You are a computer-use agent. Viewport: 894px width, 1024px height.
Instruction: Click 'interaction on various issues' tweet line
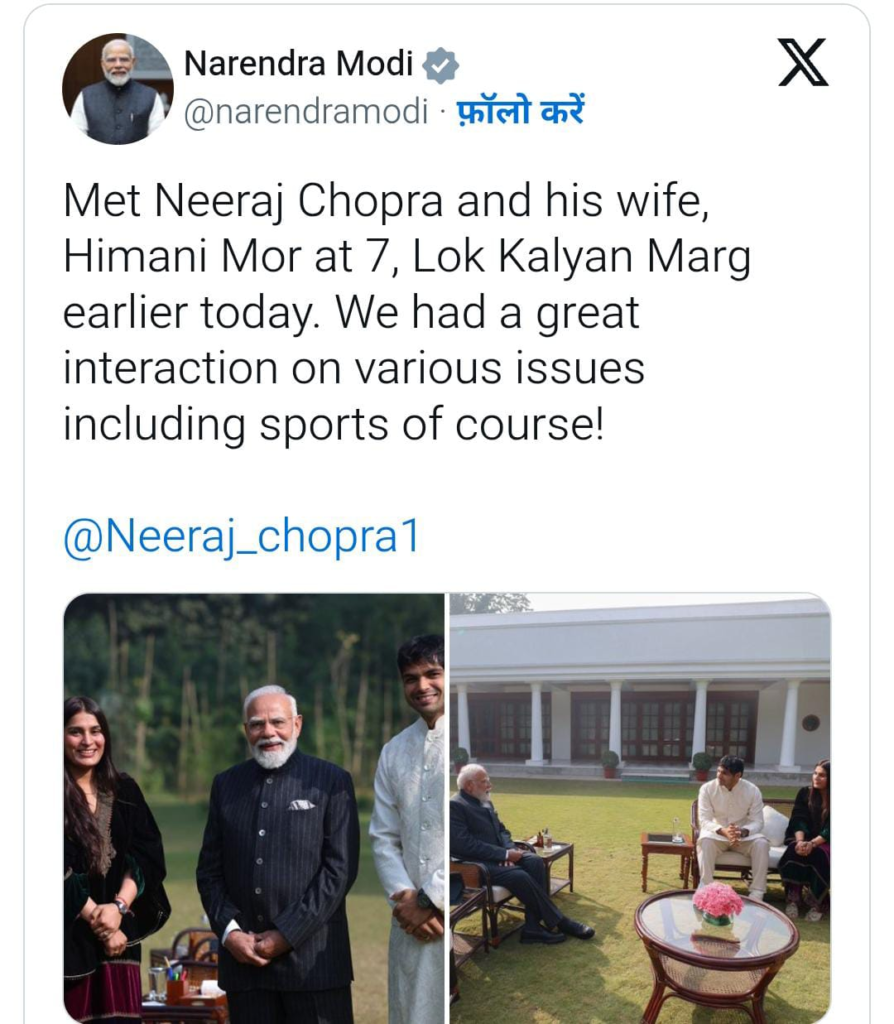pos(353,368)
